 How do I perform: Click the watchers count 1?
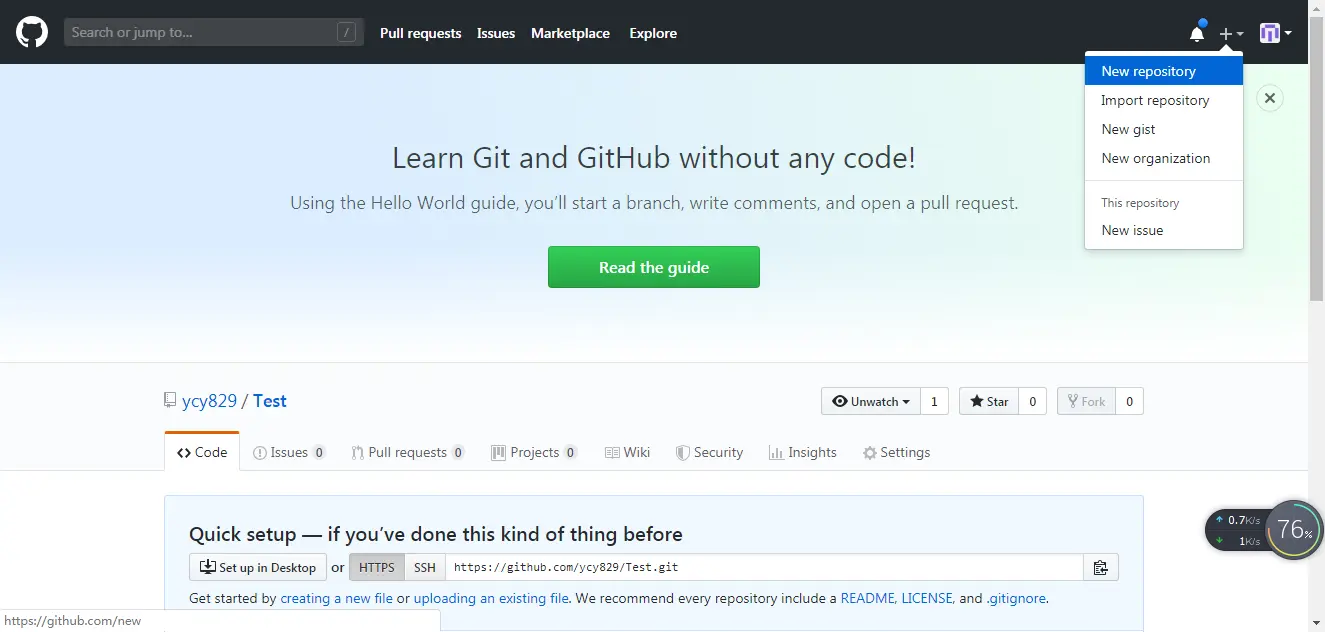coord(934,401)
